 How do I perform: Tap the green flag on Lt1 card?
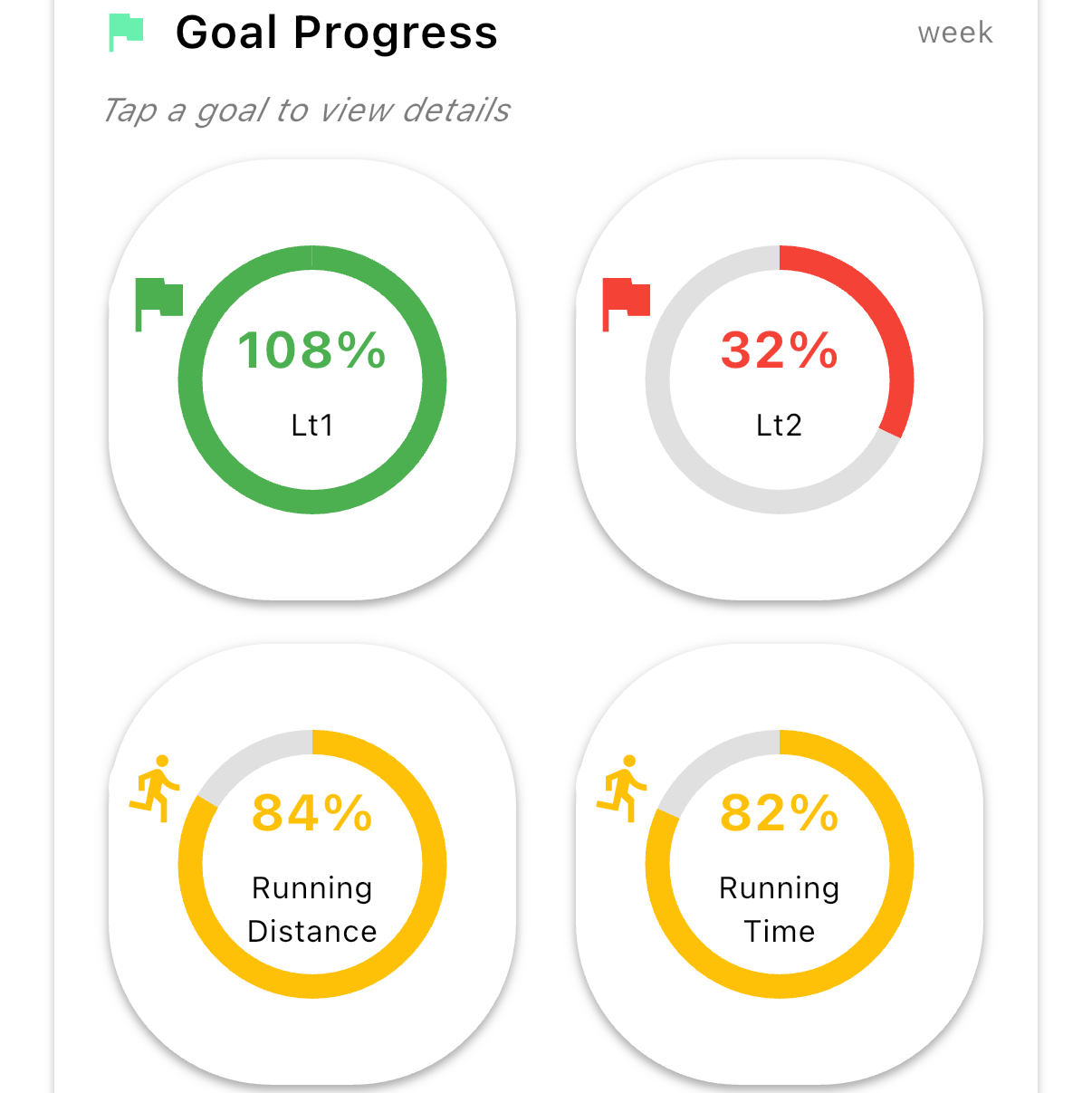click(158, 303)
